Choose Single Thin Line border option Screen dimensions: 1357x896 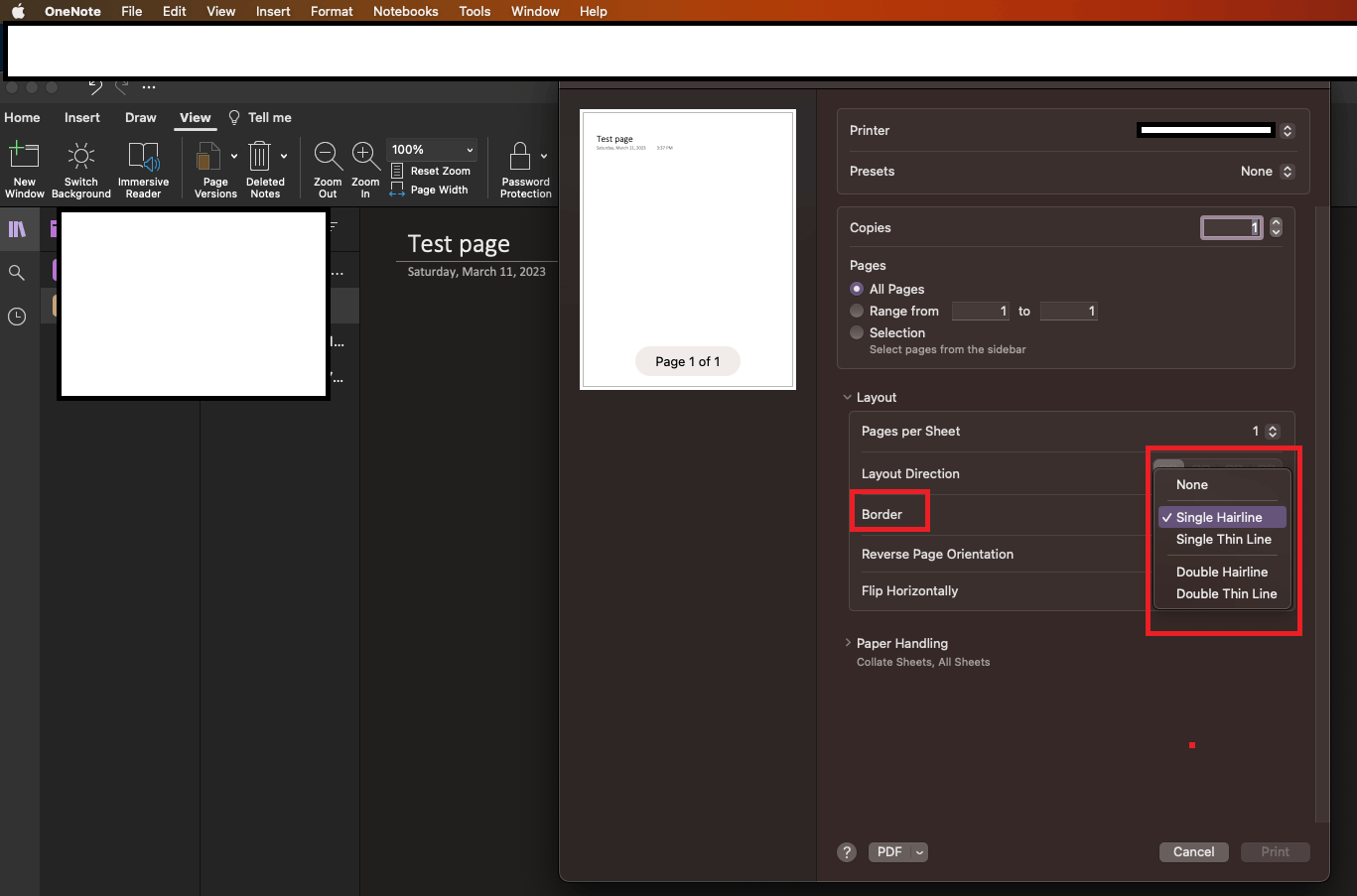click(x=1222, y=539)
